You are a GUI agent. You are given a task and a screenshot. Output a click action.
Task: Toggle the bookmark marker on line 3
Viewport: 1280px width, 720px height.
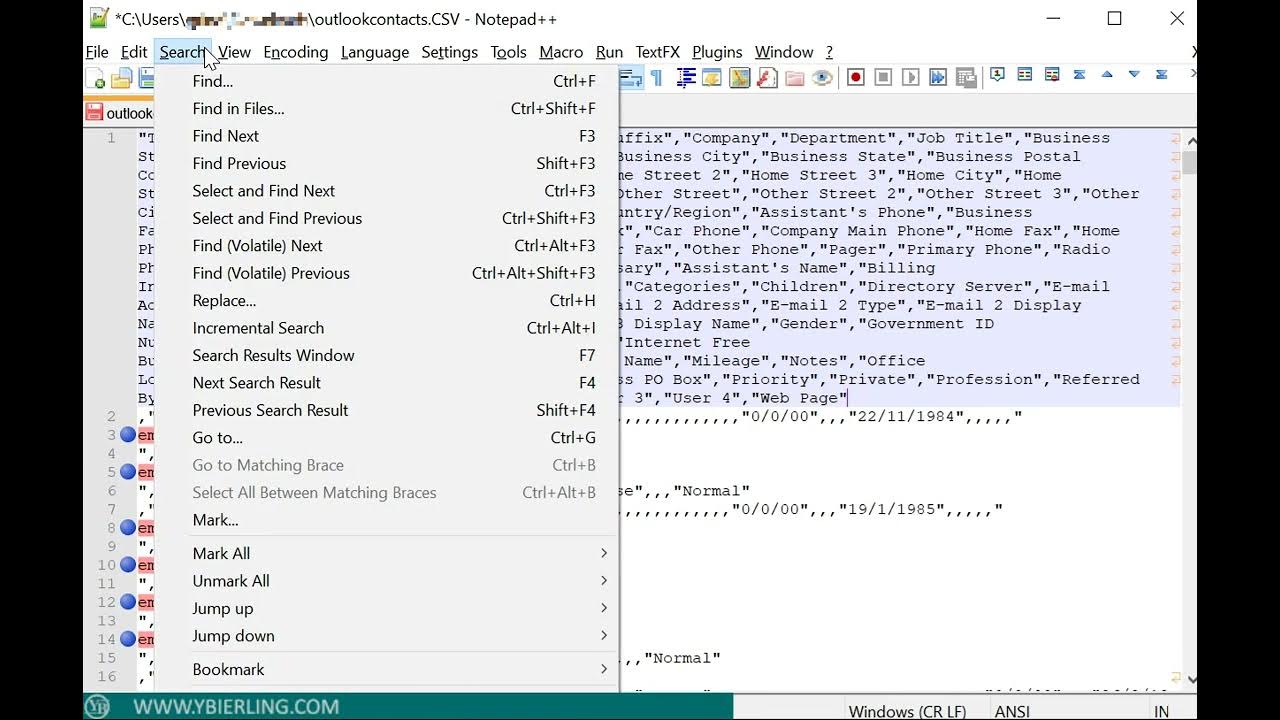click(x=128, y=435)
